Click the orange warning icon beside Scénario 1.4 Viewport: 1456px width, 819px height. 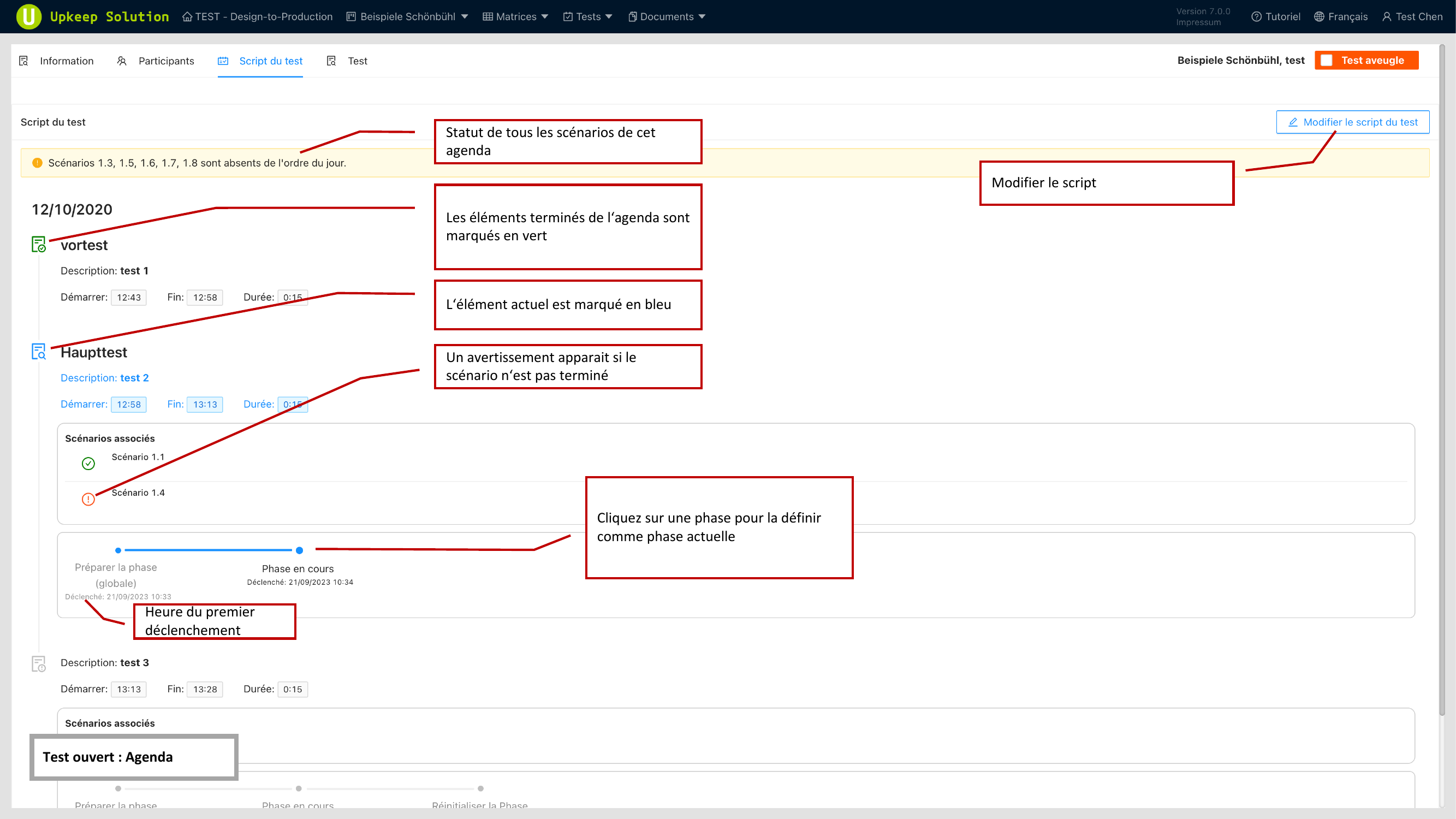coord(88,499)
